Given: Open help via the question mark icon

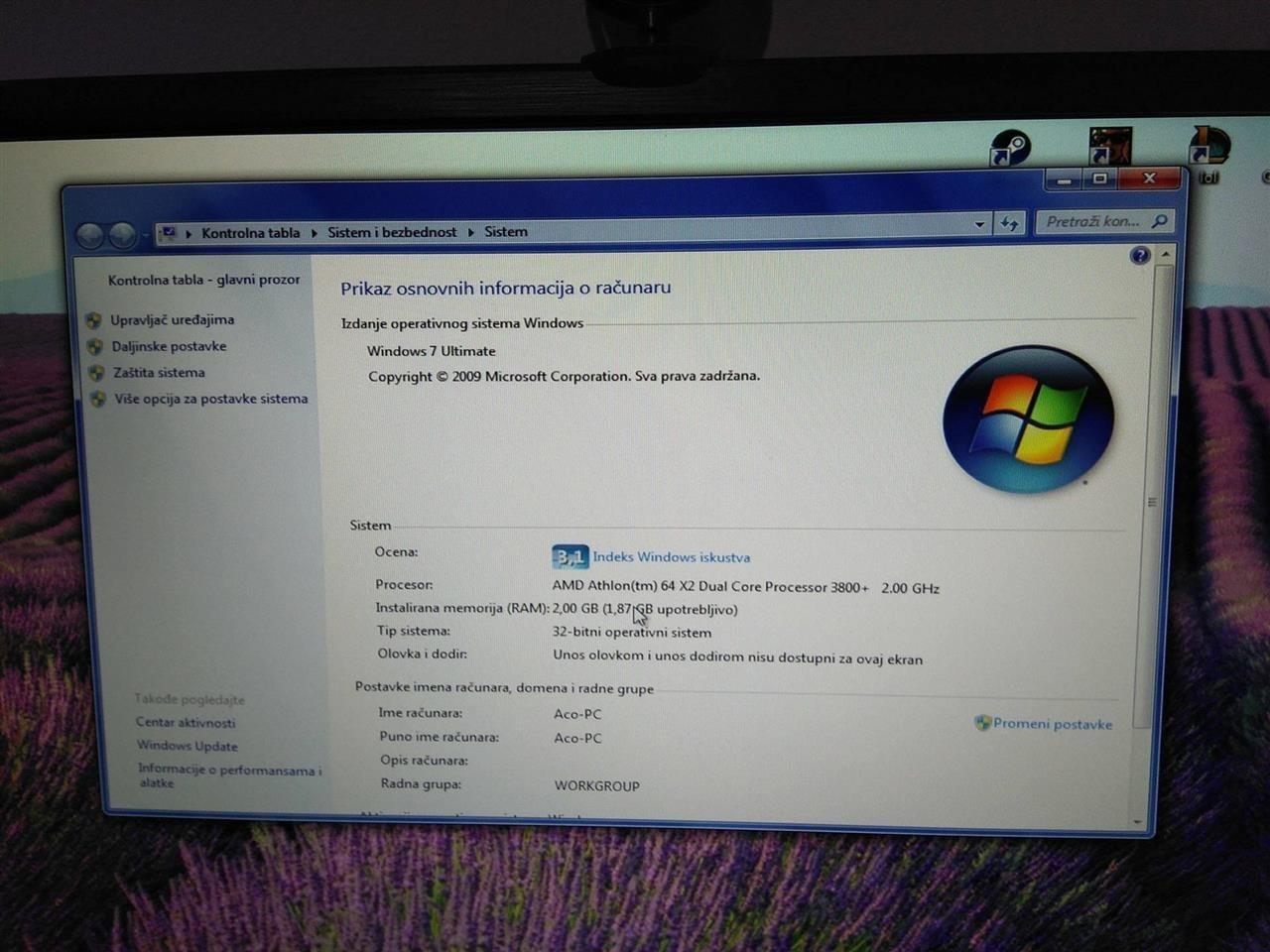Looking at the screenshot, I should pyautogui.click(x=1140, y=256).
